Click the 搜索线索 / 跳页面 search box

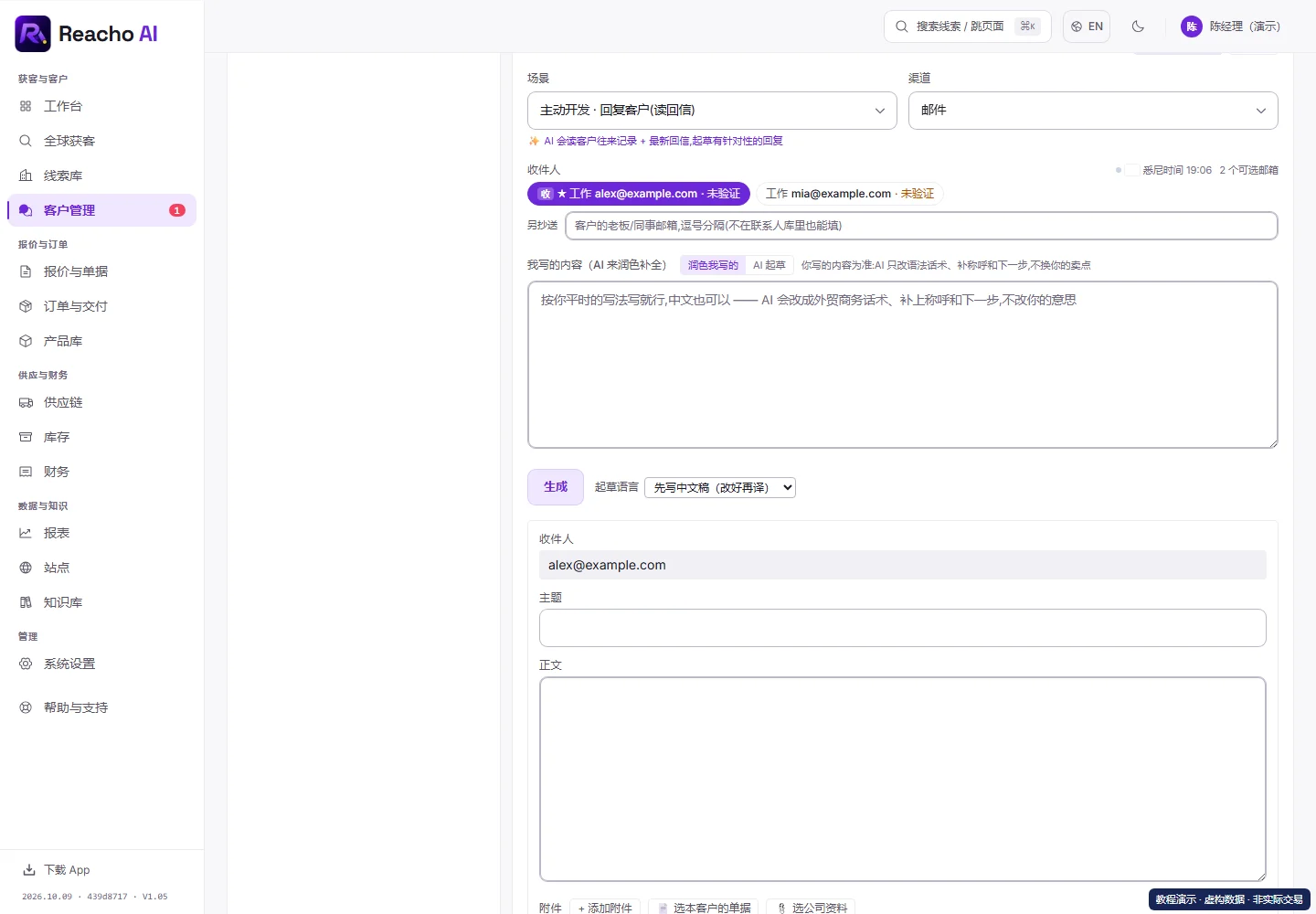point(968,27)
